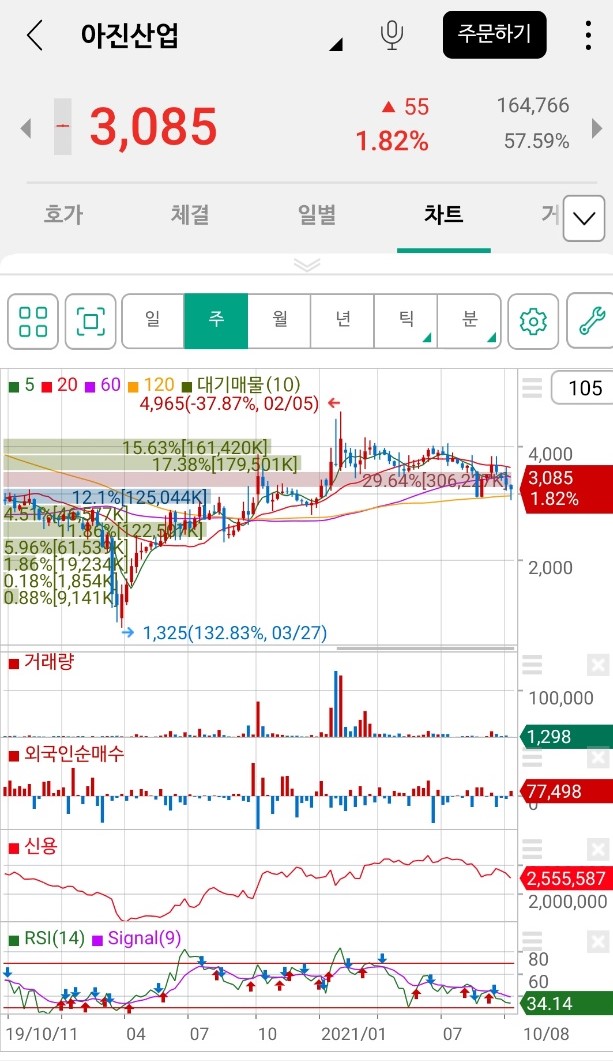The height and width of the screenshot is (1061, 613).
Task: Tap the chart horizontal scrollbar
Action: click(425, 648)
